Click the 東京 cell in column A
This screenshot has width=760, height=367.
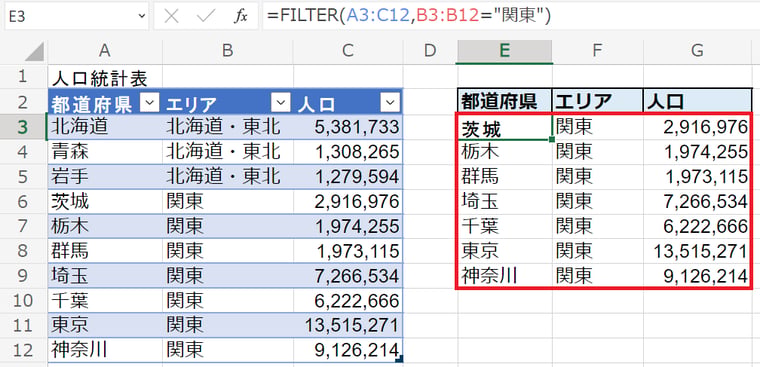point(105,325)
